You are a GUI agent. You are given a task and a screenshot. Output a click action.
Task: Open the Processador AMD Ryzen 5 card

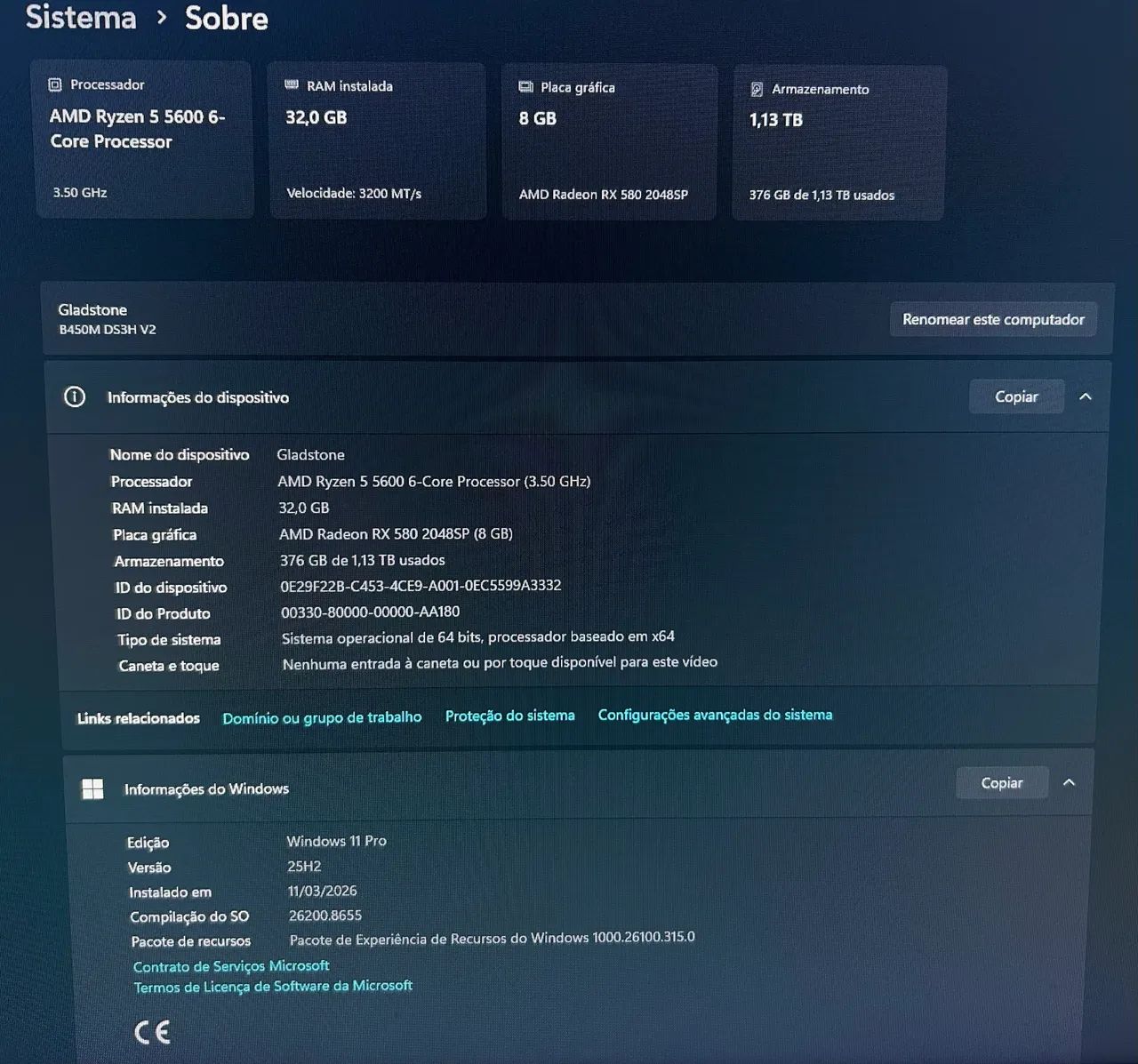[x=143, y=140]
